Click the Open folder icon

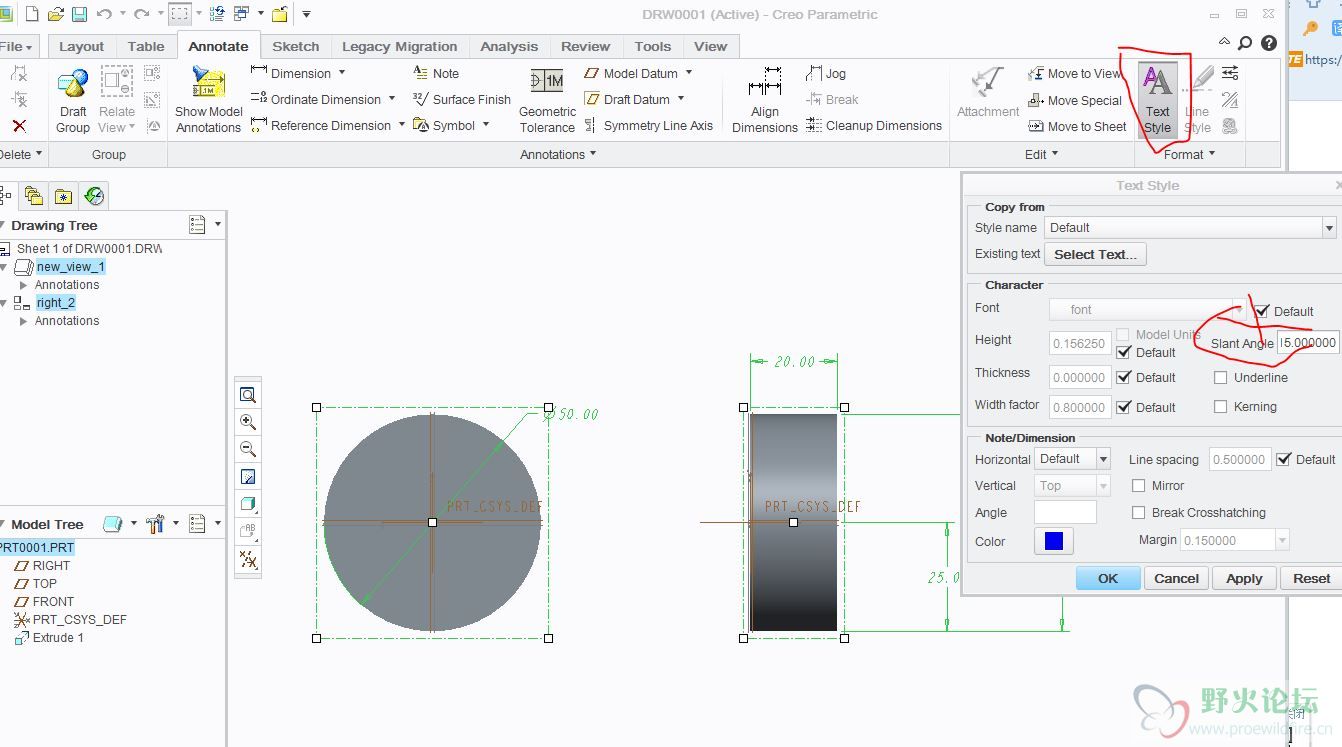(x=56, y=14)
